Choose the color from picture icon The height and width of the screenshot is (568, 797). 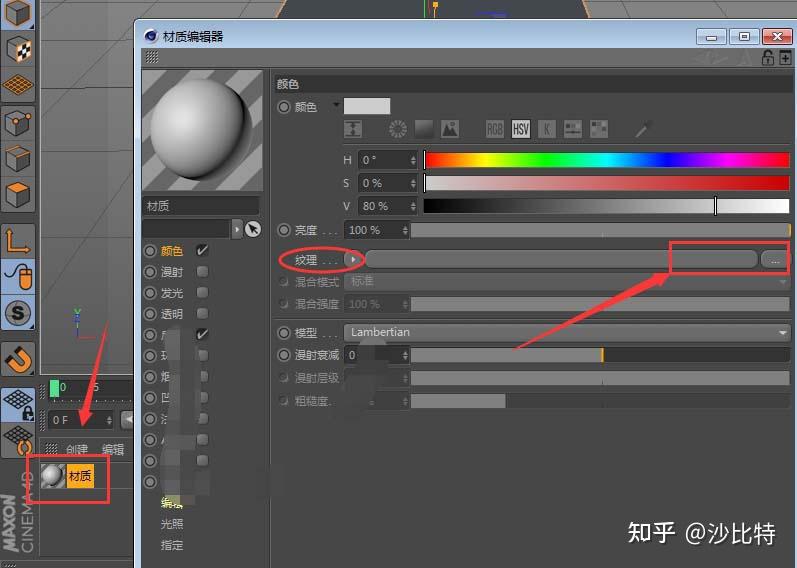pyautogui.click(x=450, y=129)
